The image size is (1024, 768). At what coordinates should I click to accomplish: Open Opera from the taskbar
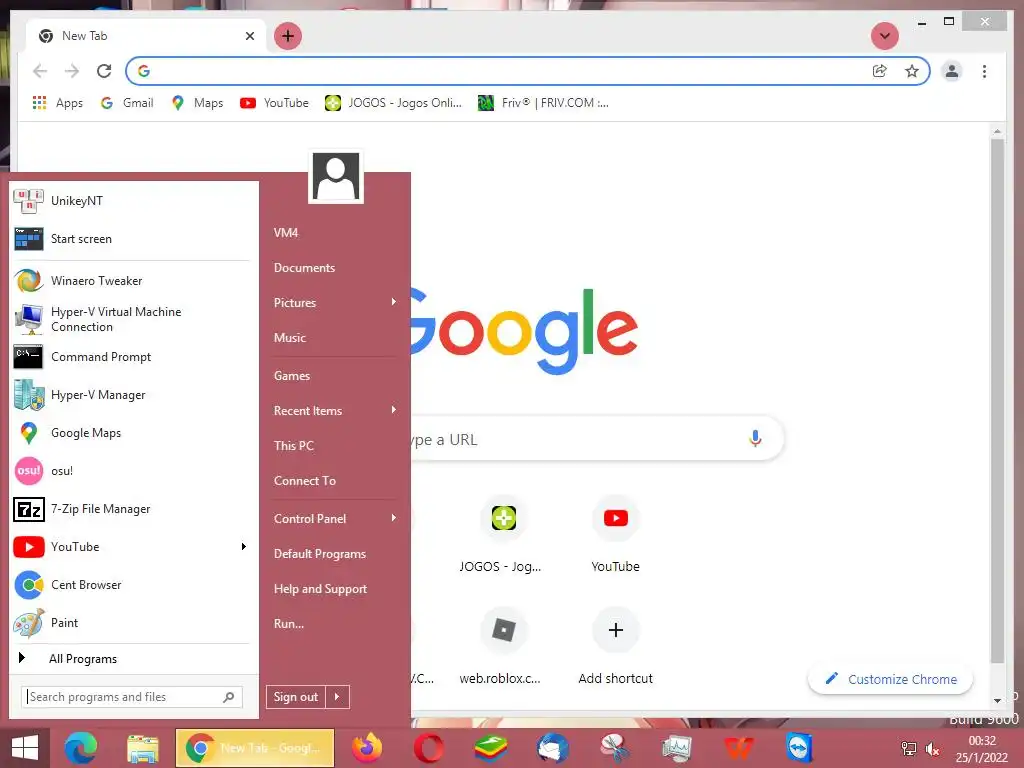click(428, 748)
